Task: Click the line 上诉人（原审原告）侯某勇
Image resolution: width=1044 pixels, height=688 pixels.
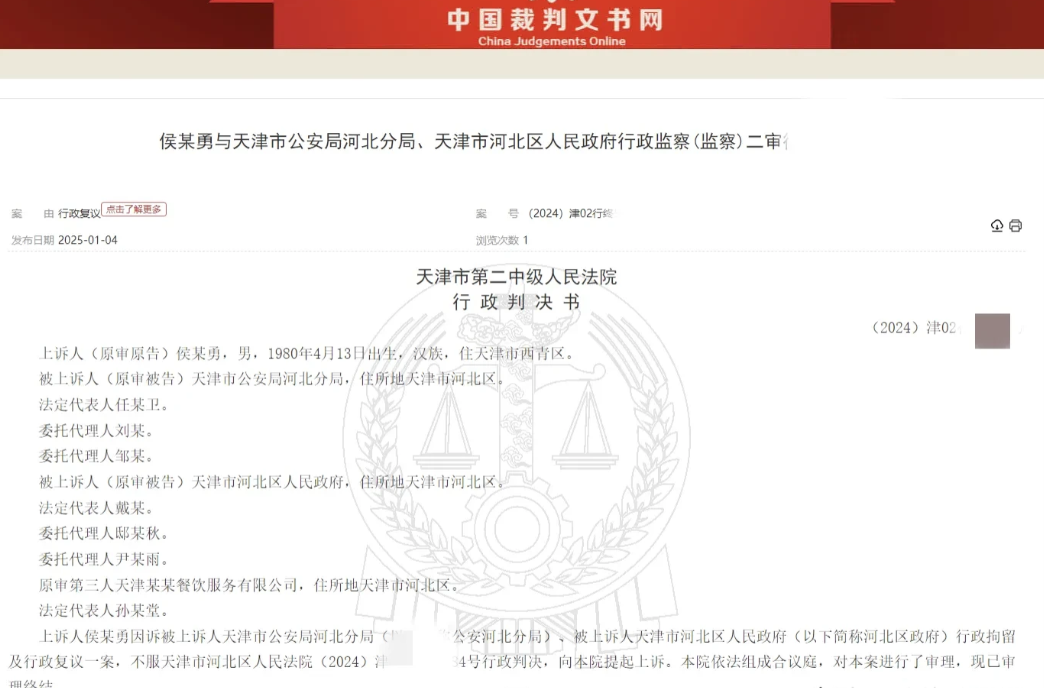Action: click(307, 353)
